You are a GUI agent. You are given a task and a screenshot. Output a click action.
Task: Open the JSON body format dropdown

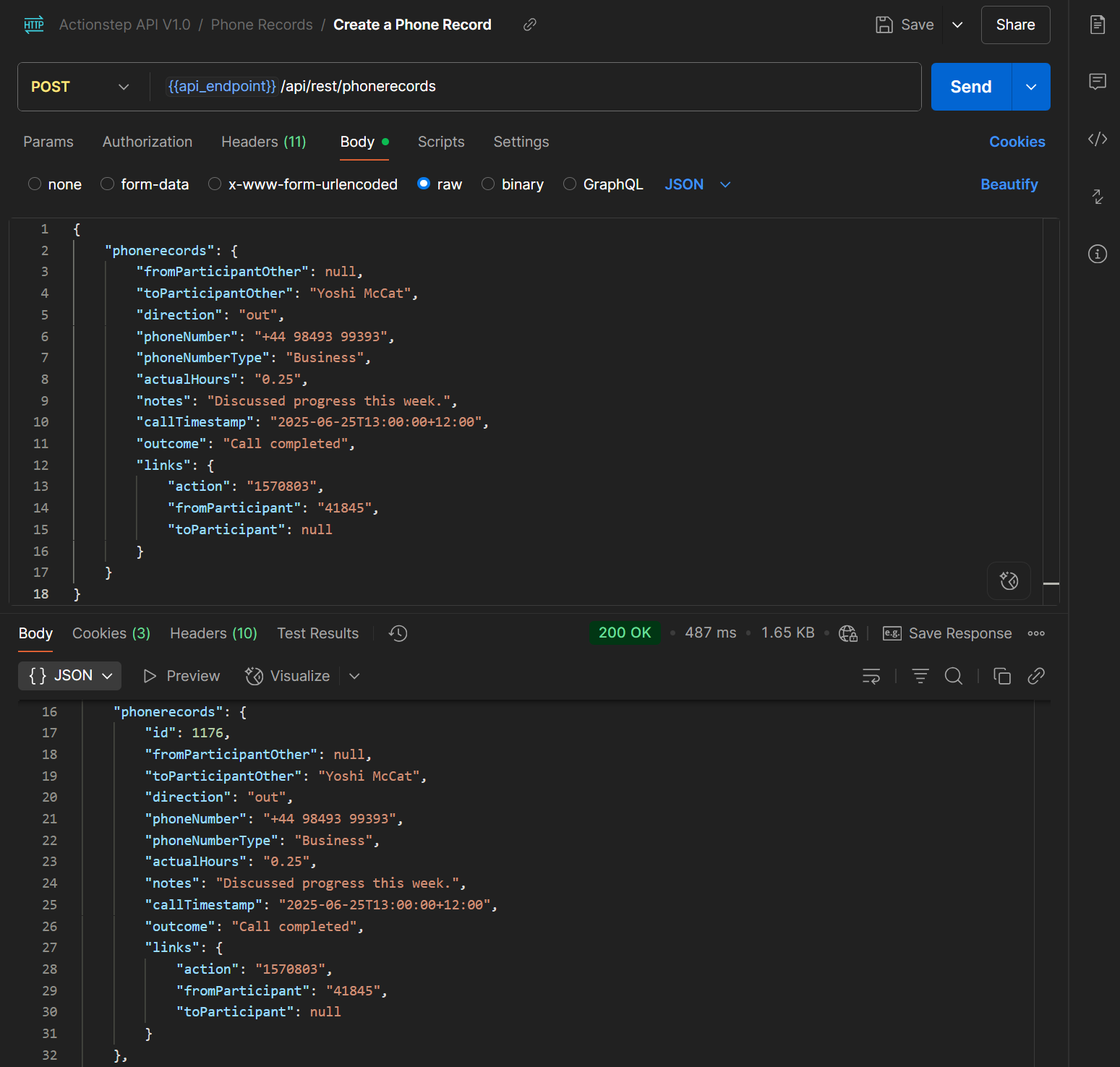tap(698, 184)
